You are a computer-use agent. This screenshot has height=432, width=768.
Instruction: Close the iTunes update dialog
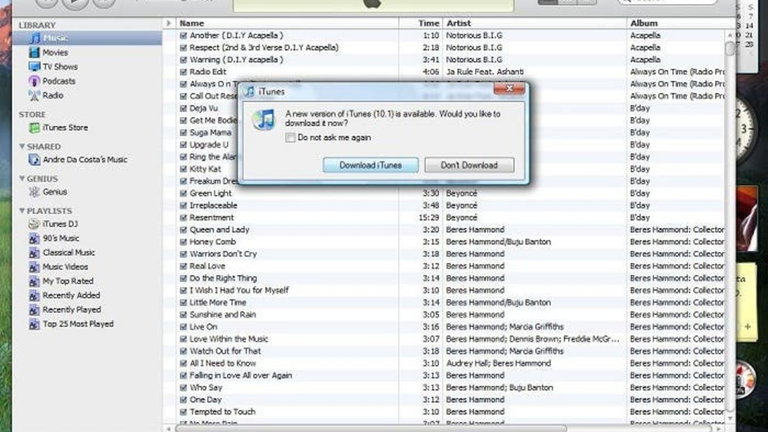pos(509,89)
